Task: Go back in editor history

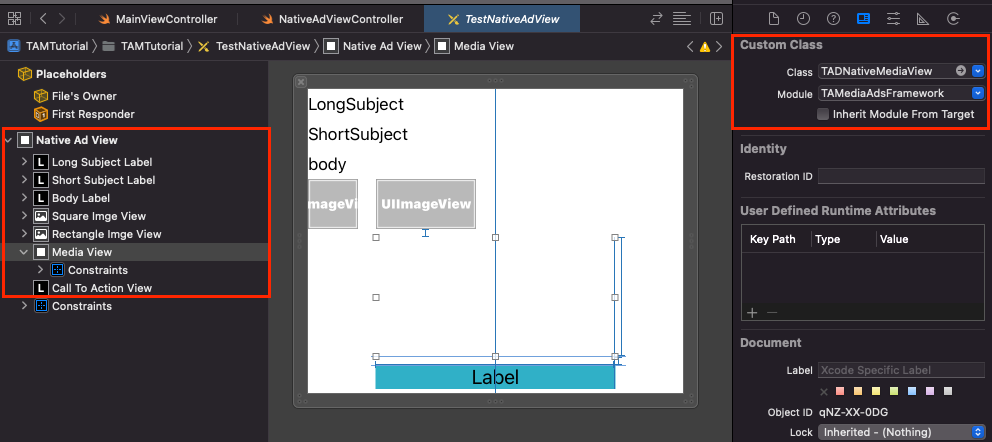Action: point(43,18)
